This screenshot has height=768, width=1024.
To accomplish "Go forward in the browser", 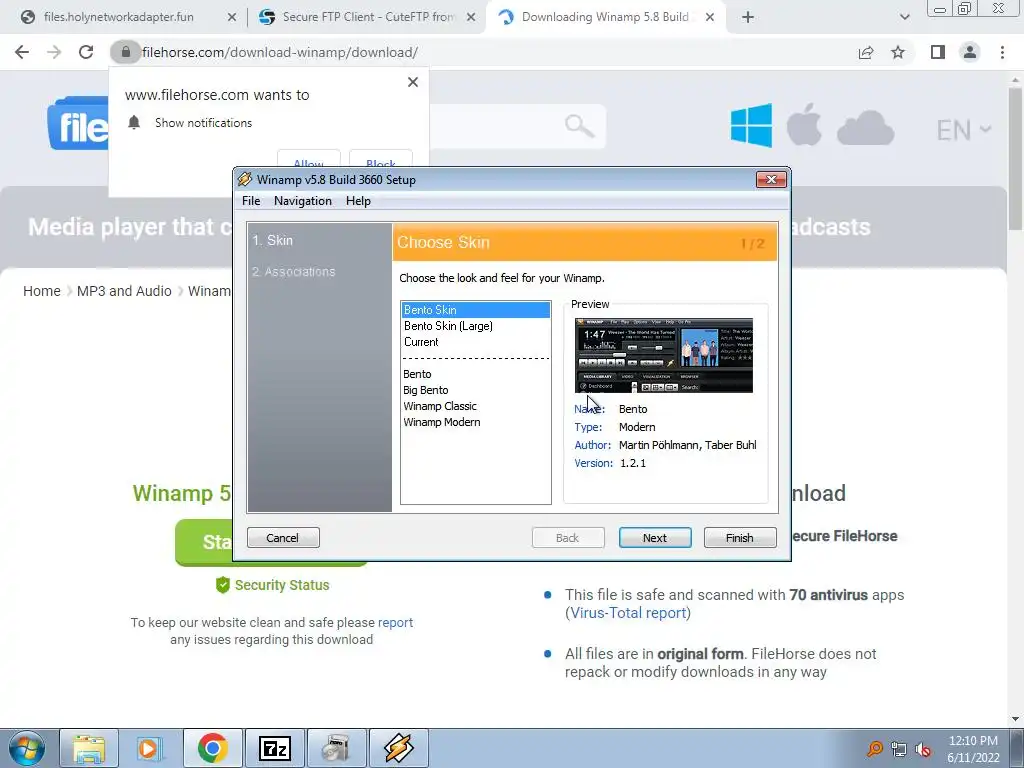I will pos(54,52).
